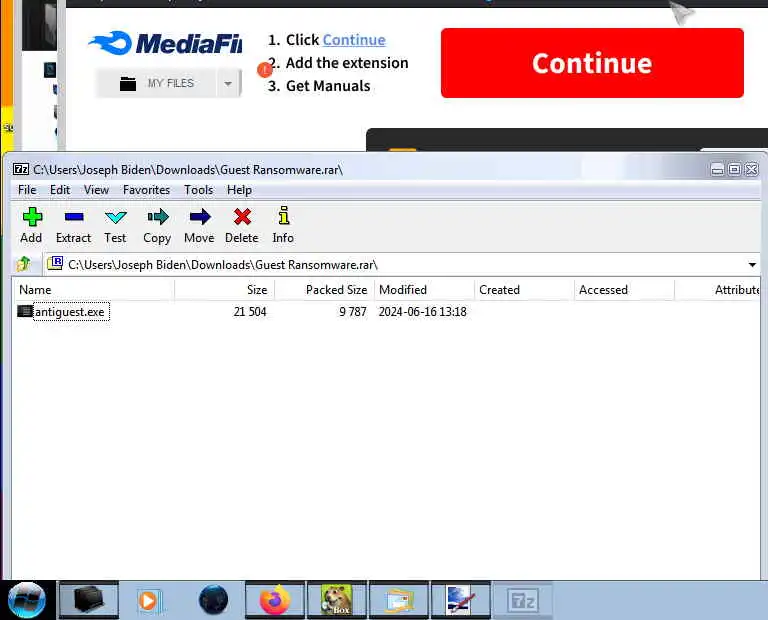Expand the MY FILES dropdown arrow
Screen dimensions: 768x620
228,83
